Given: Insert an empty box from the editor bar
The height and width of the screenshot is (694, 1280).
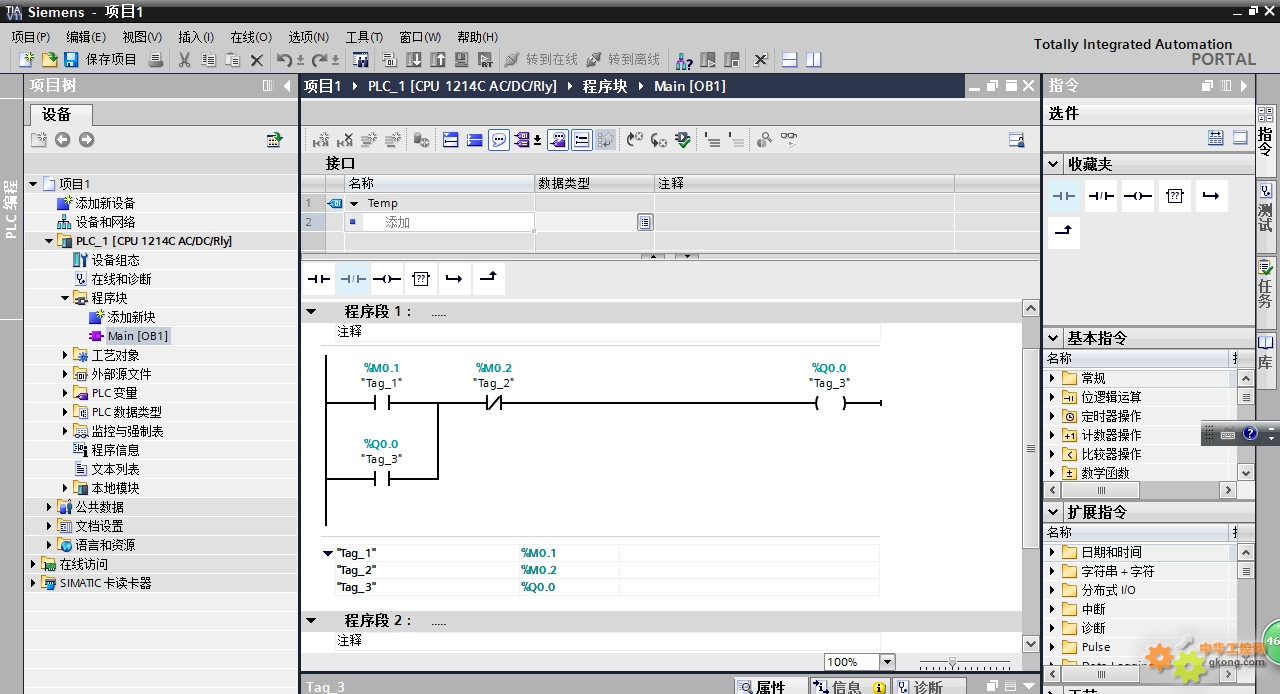Looking at the screenshot, I should (x=421, y=279).
